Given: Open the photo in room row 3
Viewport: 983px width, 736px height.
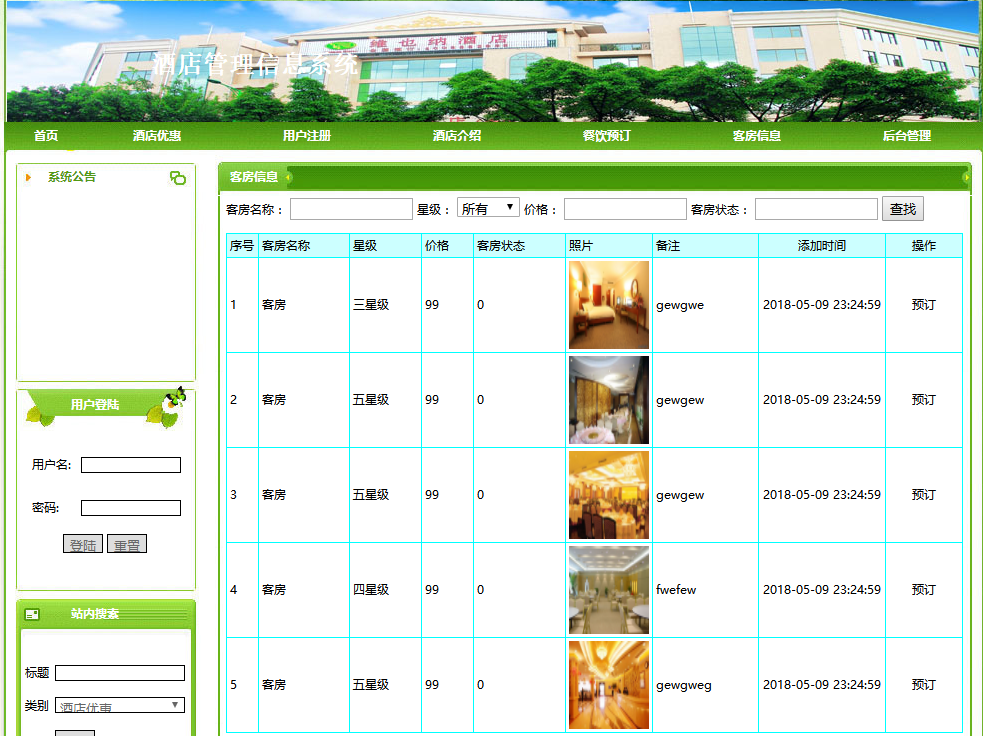Looking at the screenshot, I should pyautogui.click(x=609, y=495).
